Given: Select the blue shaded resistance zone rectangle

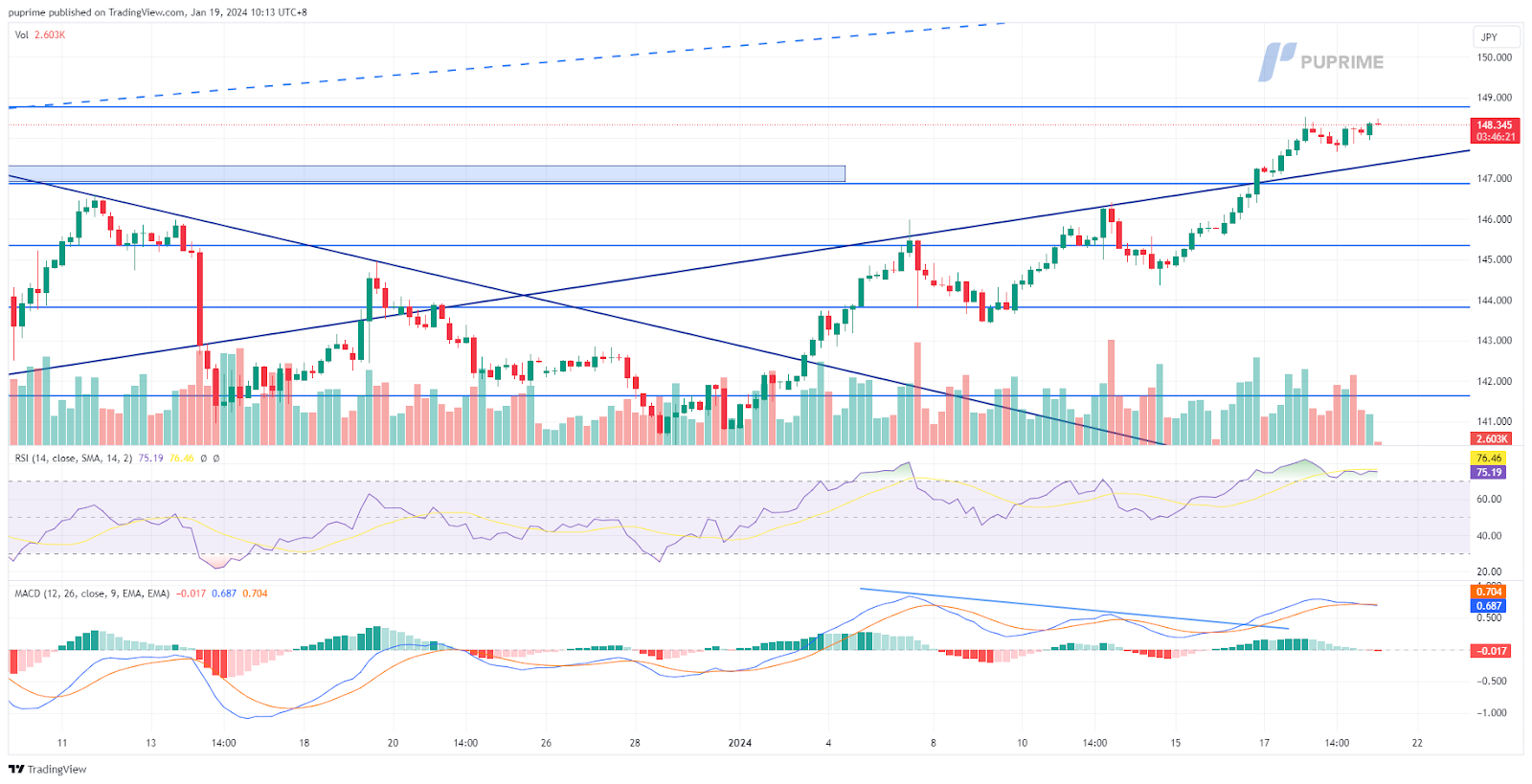Looking at the screenshot, I should click(427, 173).
